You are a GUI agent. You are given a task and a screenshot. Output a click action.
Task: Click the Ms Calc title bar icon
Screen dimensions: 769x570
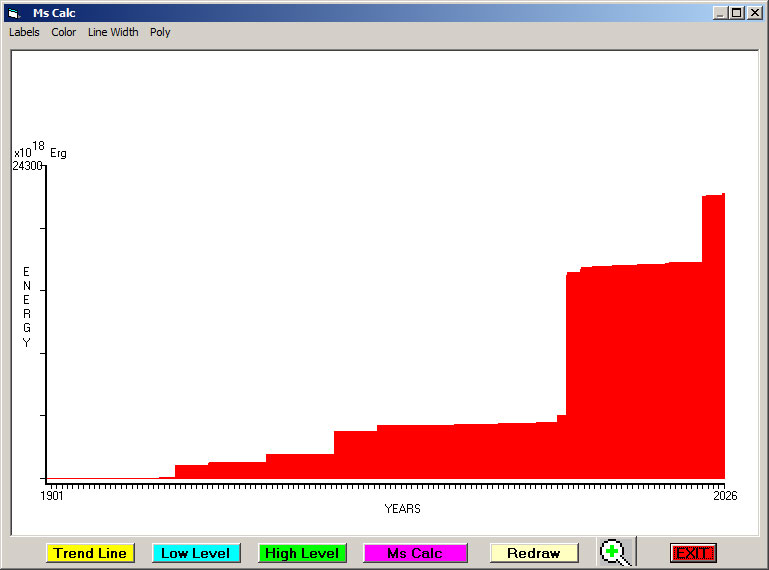click(x=13, y=13)
